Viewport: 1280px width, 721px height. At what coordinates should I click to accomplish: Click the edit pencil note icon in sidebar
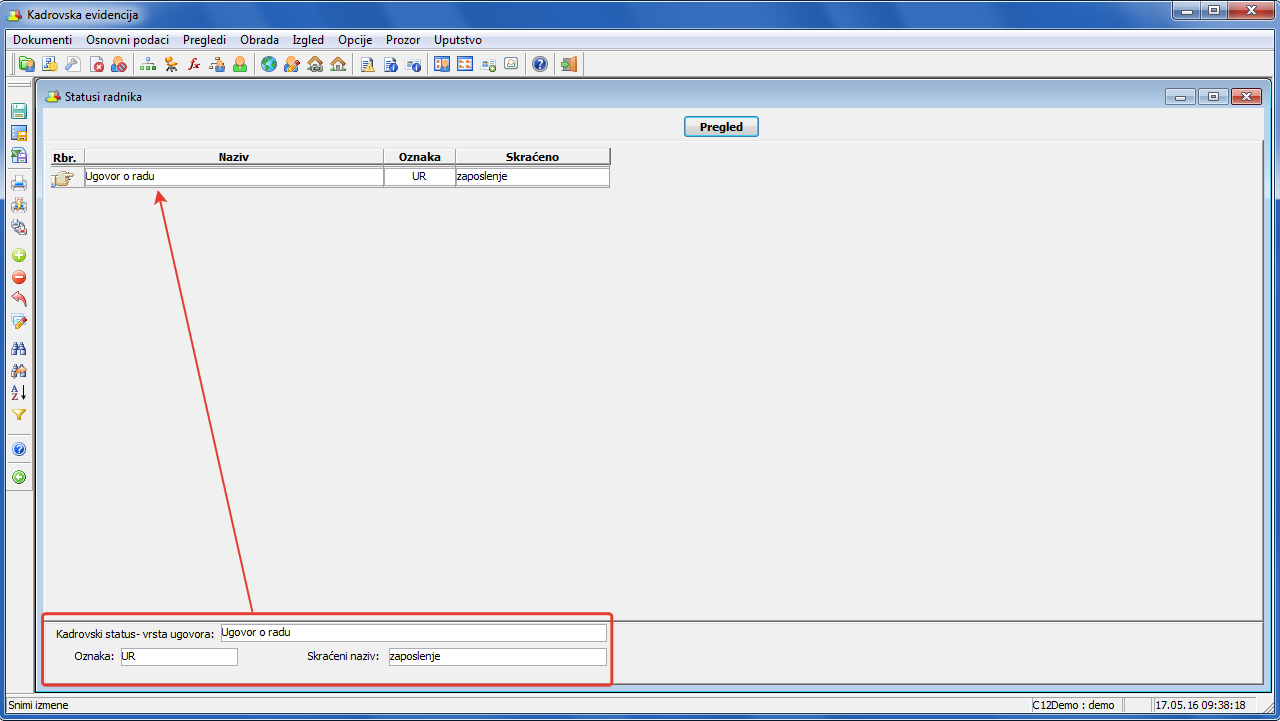point(18,322)
